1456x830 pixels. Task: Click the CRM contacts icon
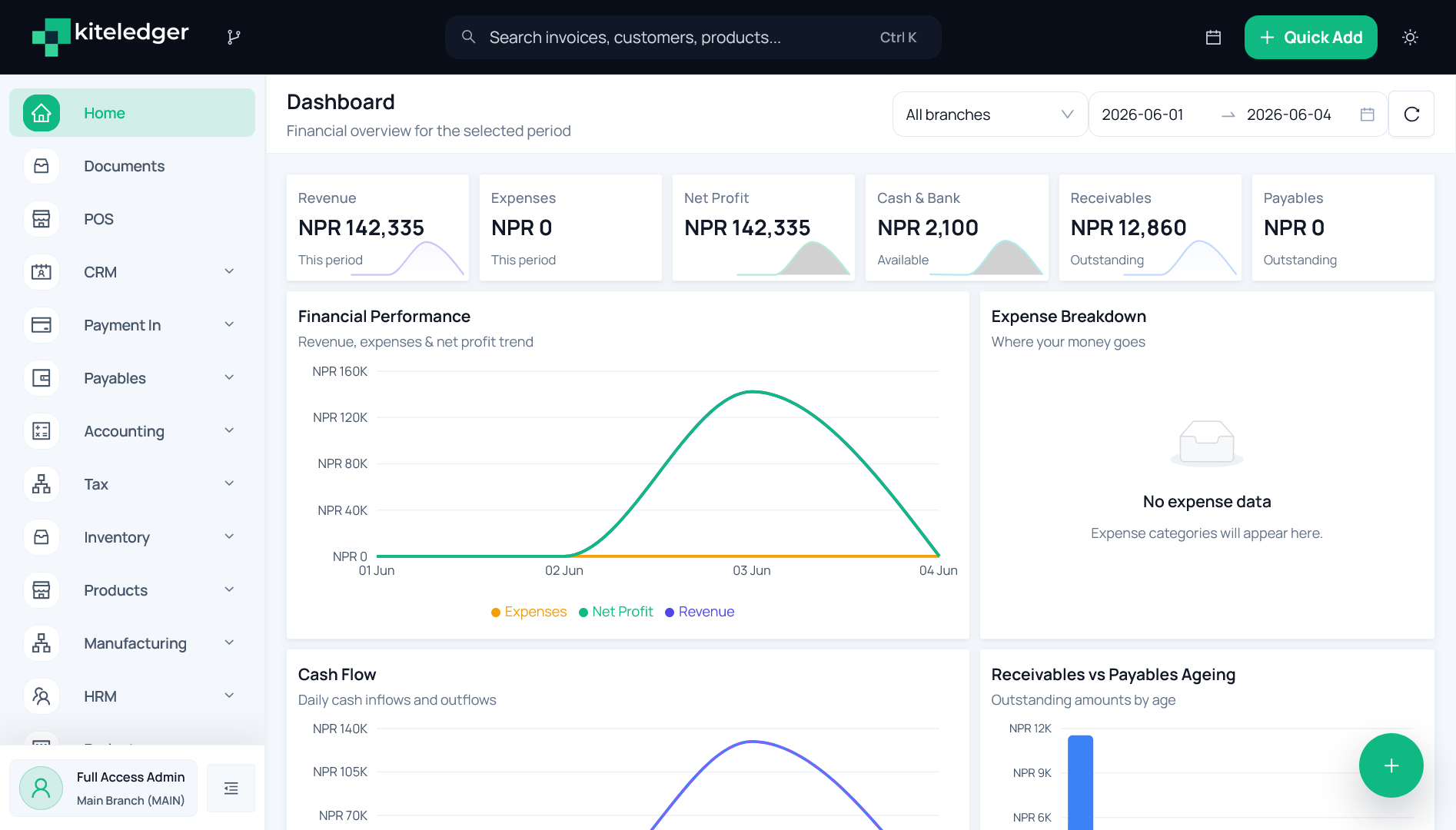[42, 272]
